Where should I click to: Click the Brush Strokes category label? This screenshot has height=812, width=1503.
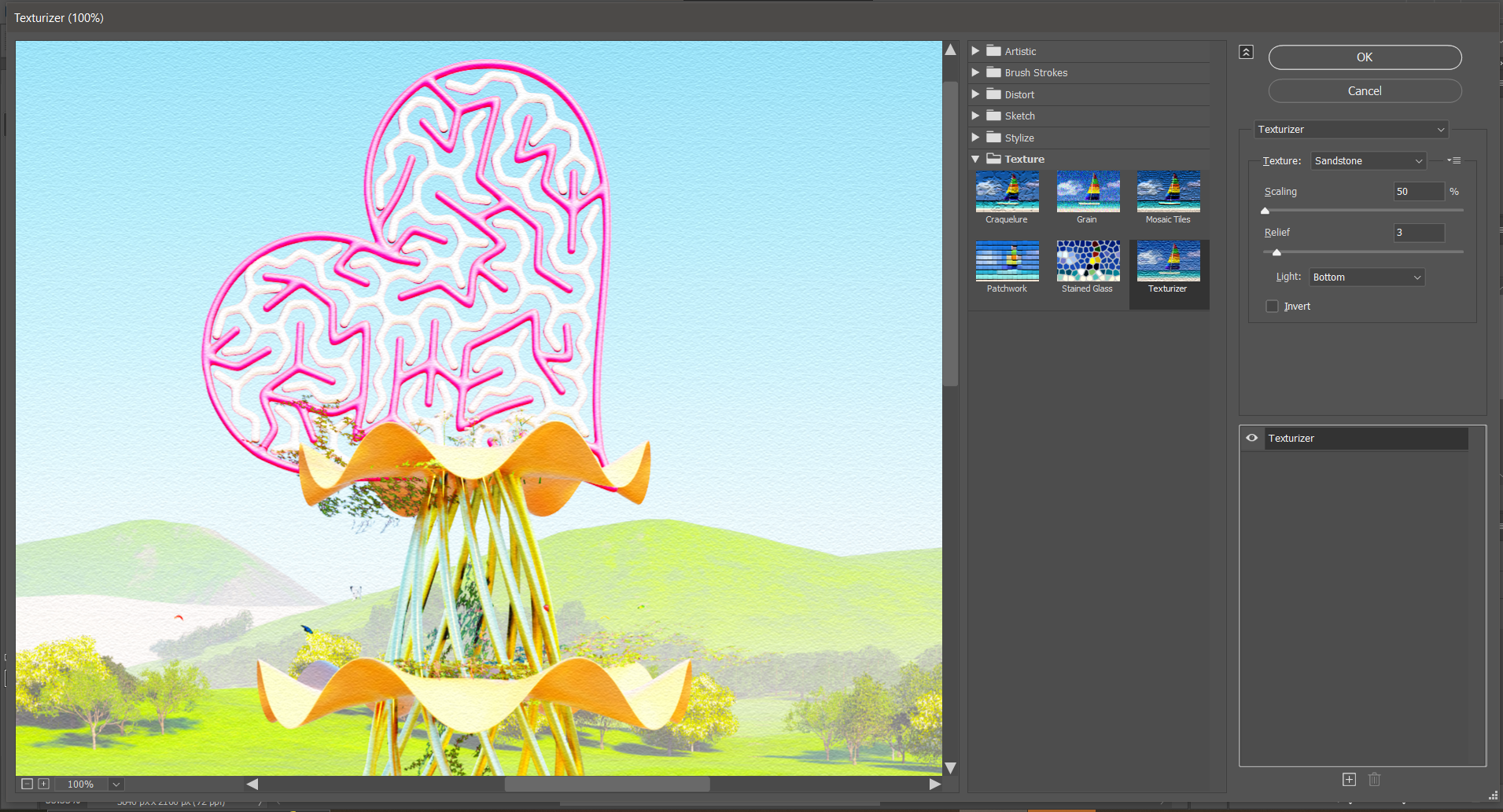[1036, 72]
